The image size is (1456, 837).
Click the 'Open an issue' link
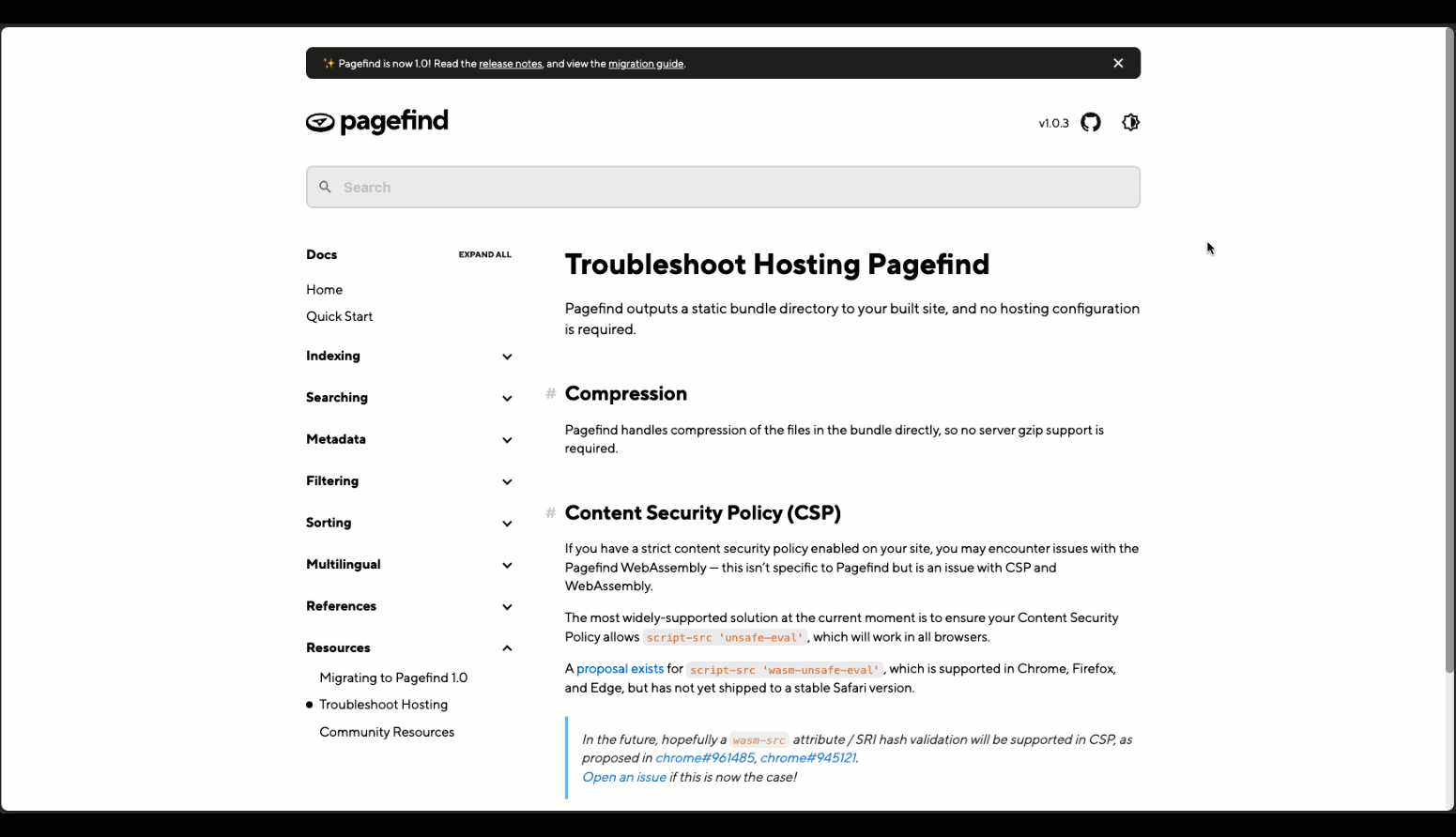pyautogui.click(x=624, y=777)
